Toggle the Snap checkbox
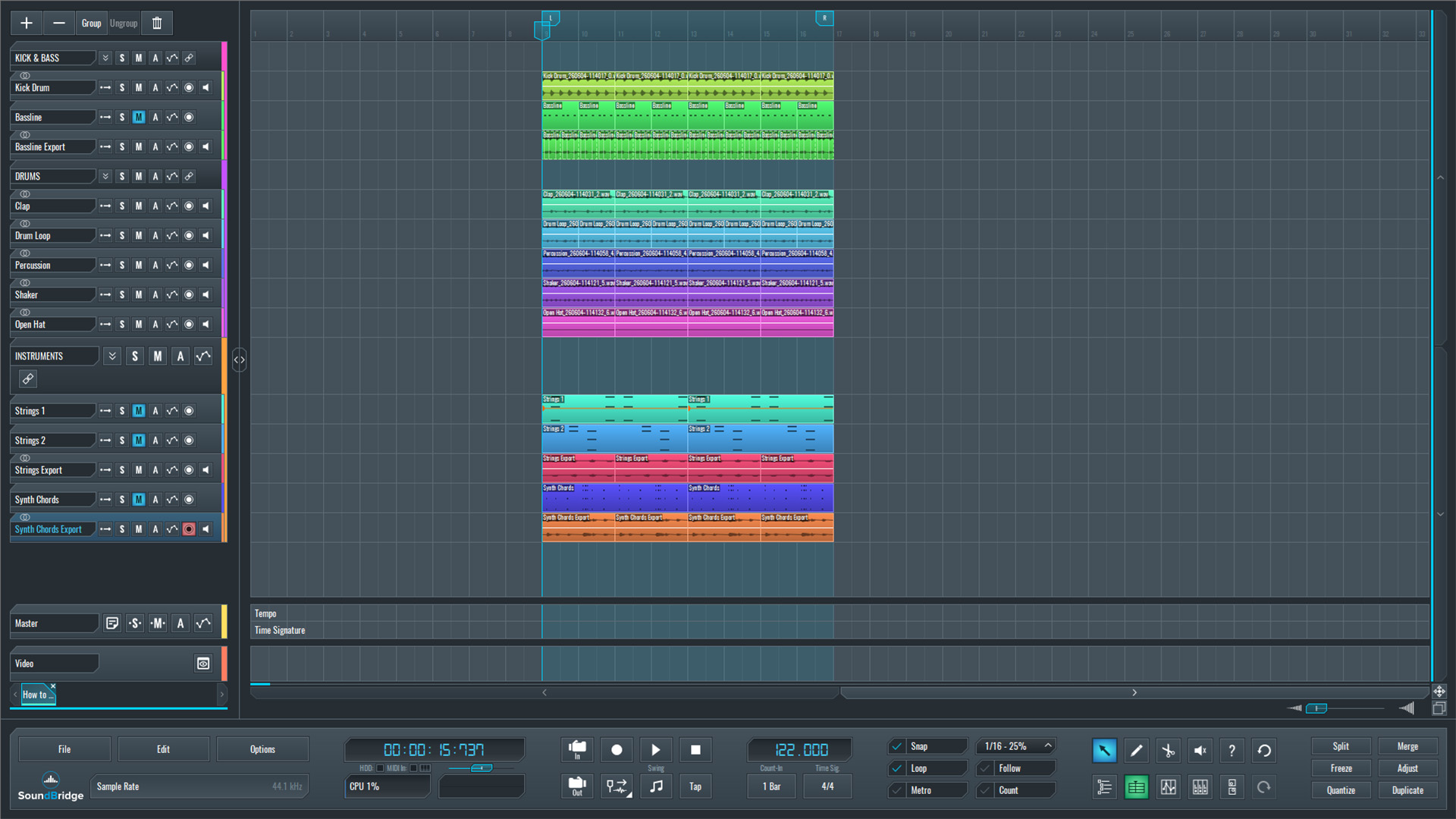Screen dimensions: 1456x819 pos(897,746)
